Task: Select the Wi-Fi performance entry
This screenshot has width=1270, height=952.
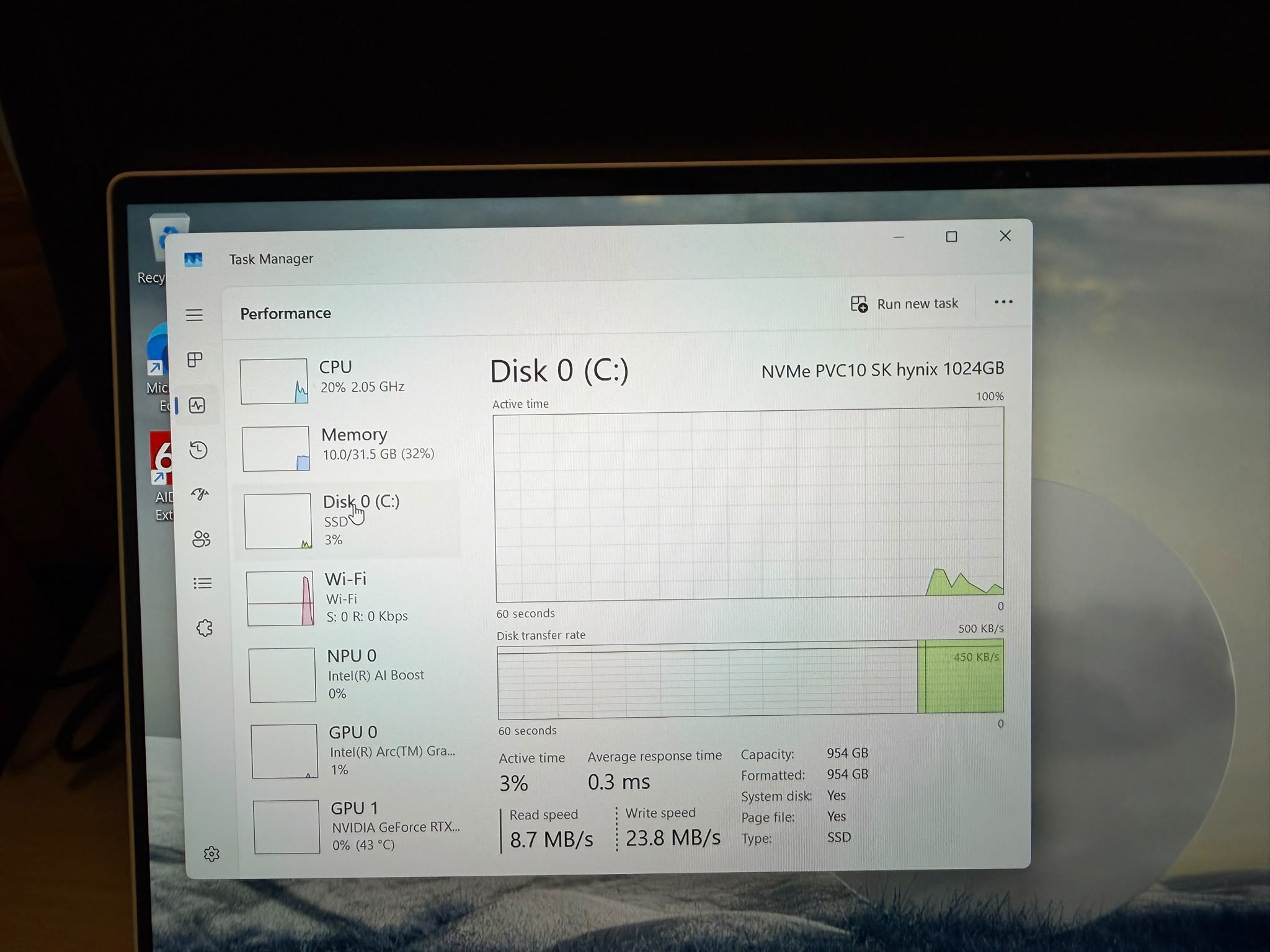Action: tap(351, 598)
